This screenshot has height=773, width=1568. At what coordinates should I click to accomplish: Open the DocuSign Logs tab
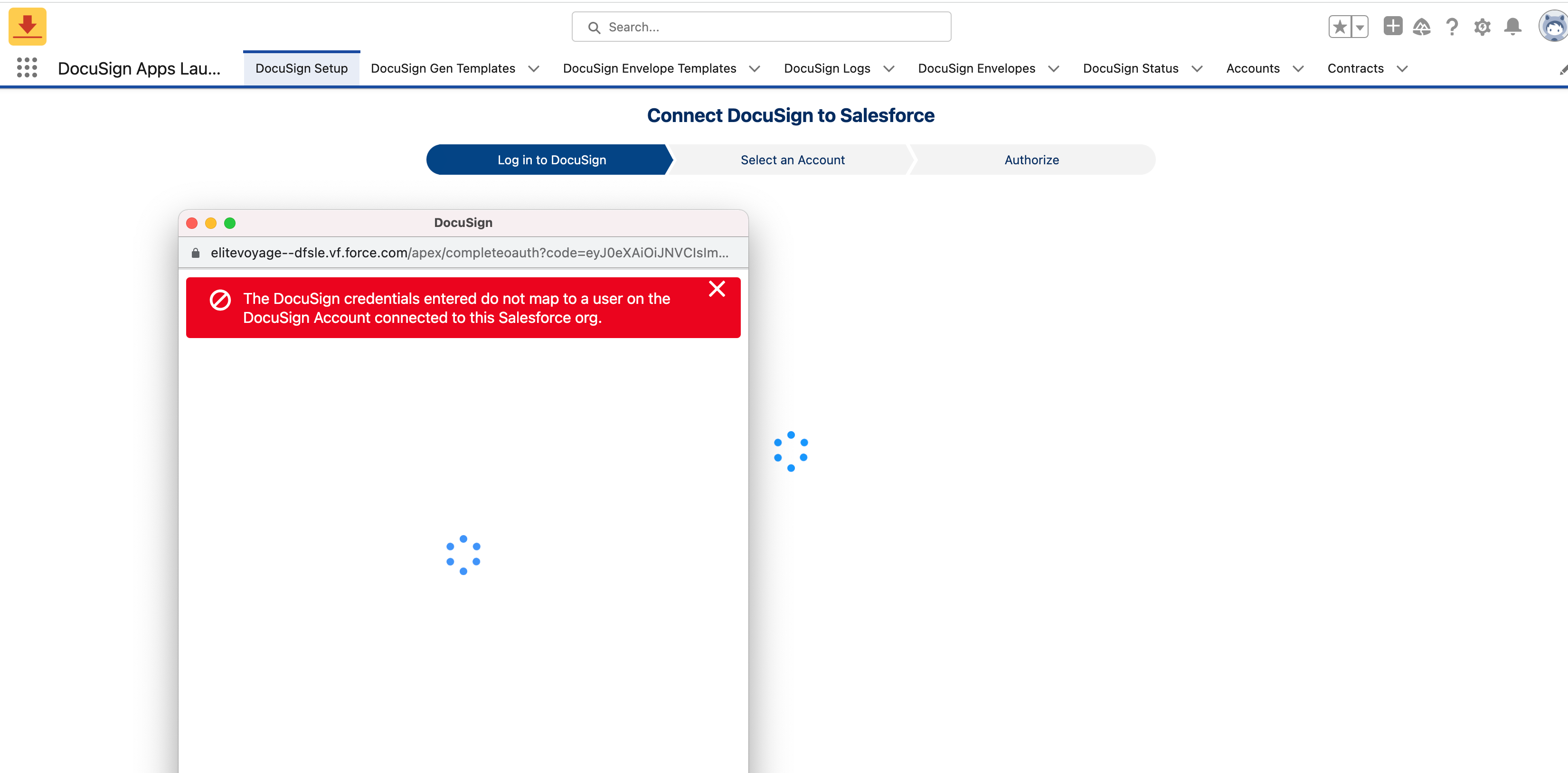click(x=827, y=68)
